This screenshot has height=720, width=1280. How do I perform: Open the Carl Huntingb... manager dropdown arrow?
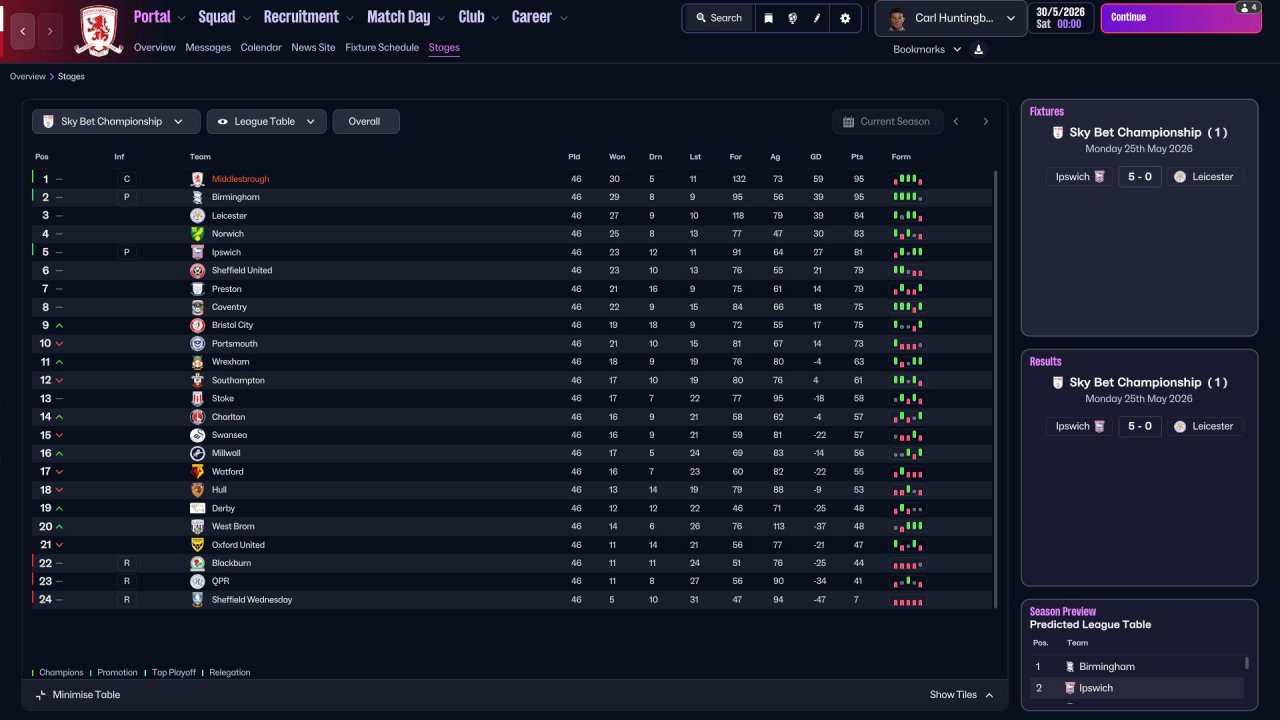pos(1011,19)
